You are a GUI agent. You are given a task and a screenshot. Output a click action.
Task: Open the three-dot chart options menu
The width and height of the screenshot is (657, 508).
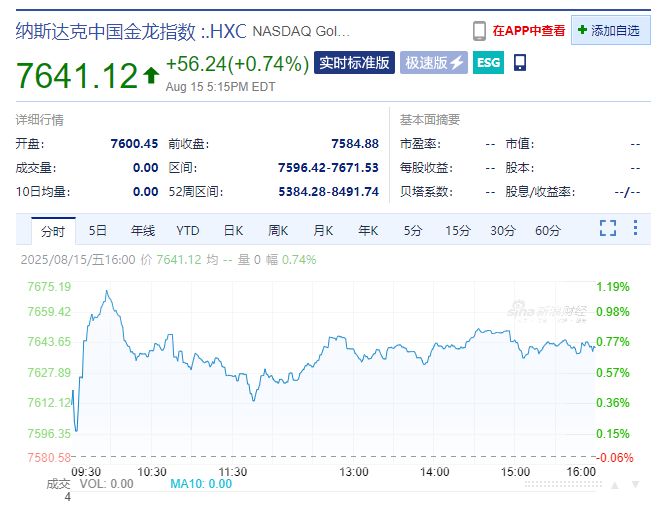pyautogui.click(x=636, y=228)
